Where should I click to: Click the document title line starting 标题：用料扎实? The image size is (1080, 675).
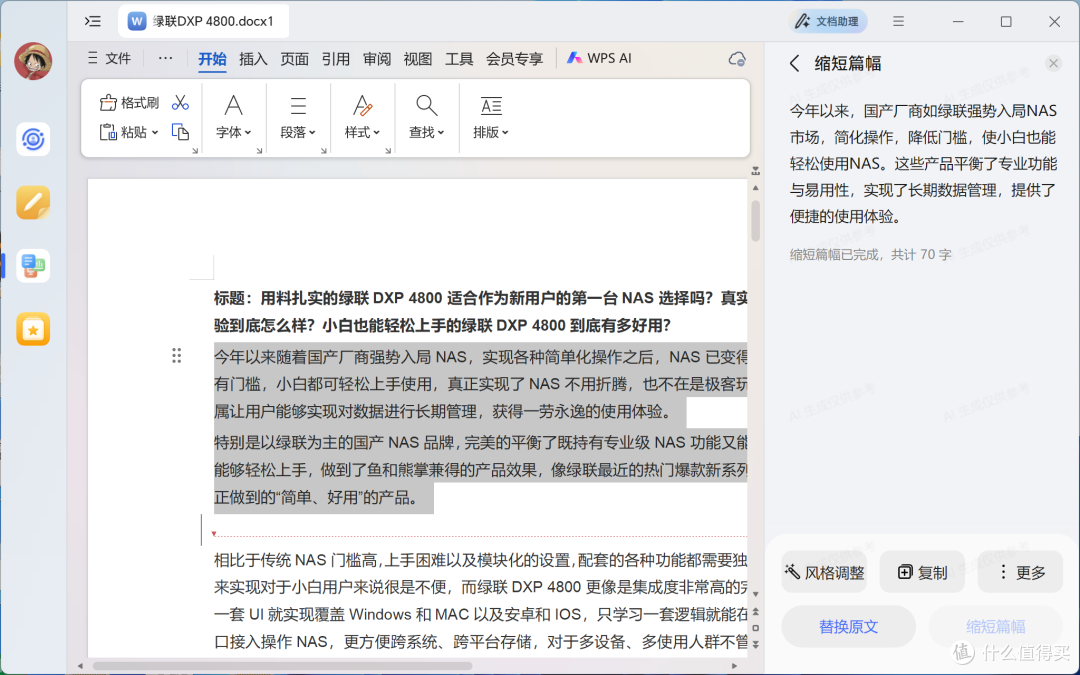(x=481, y=298)
